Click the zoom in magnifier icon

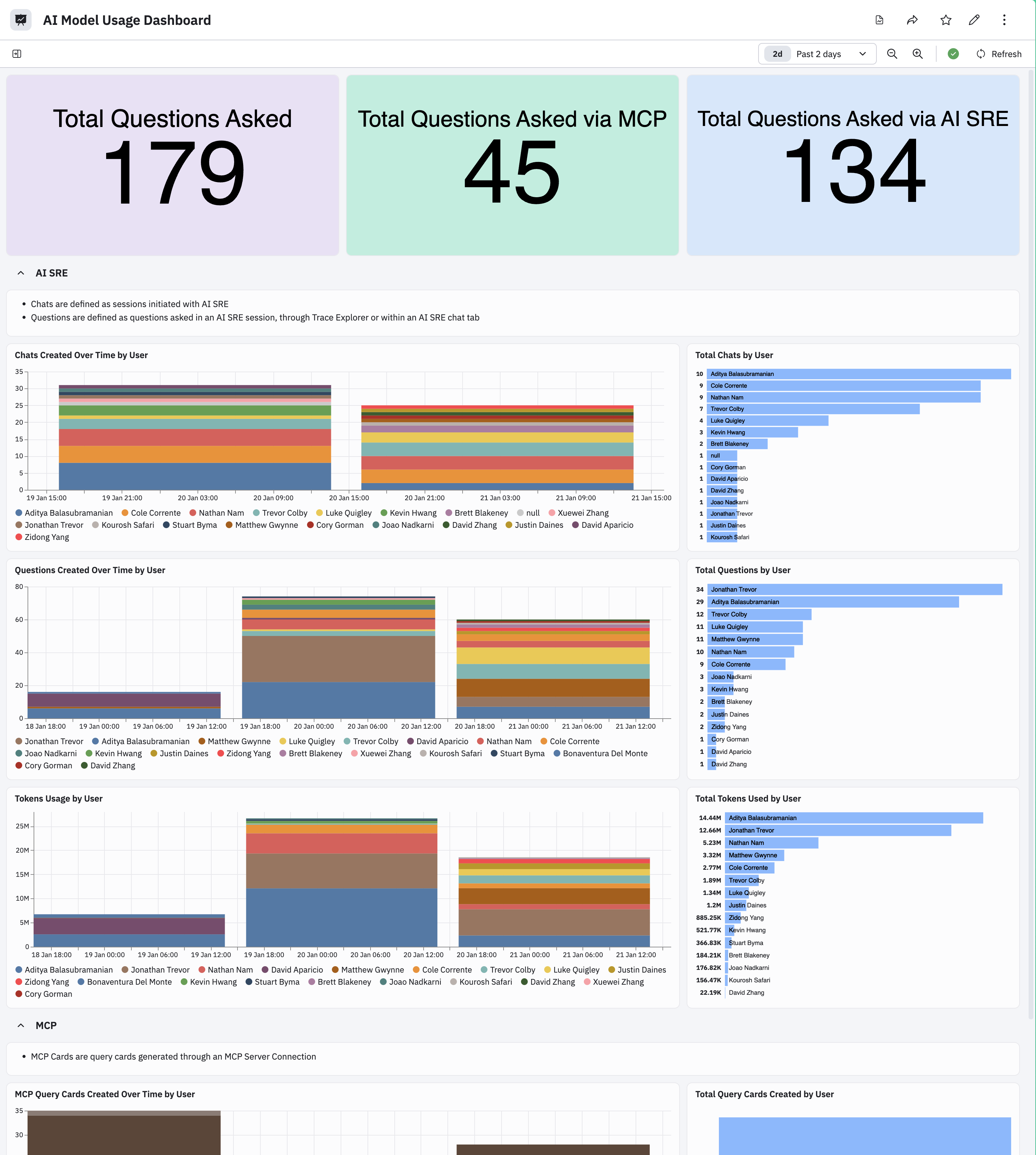[918, 53]
